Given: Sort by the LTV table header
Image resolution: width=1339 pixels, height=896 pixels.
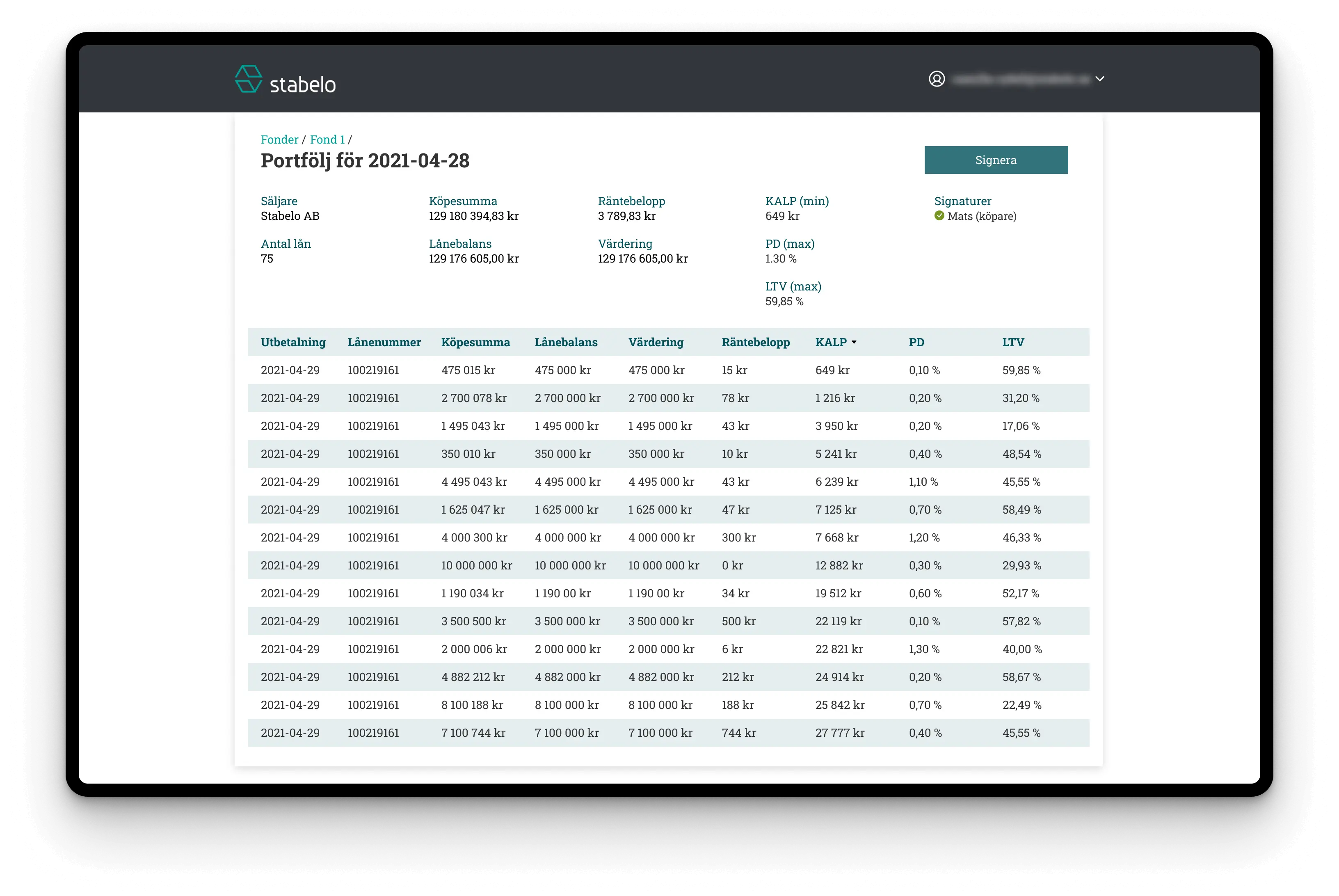Looking at the screenshot, I should pyautogui.click(x=1013, y=342).
